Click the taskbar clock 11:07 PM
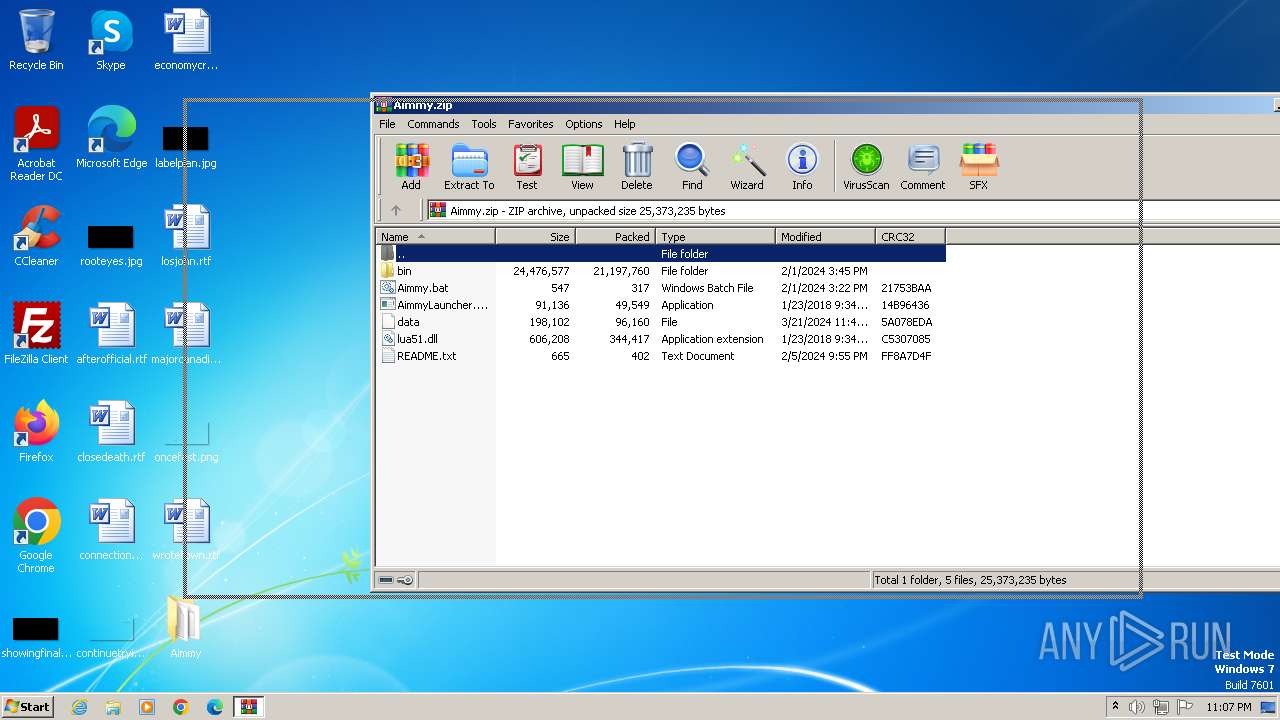Image resolution: width=1280 pixels, height=720 pixels. 1229,707
